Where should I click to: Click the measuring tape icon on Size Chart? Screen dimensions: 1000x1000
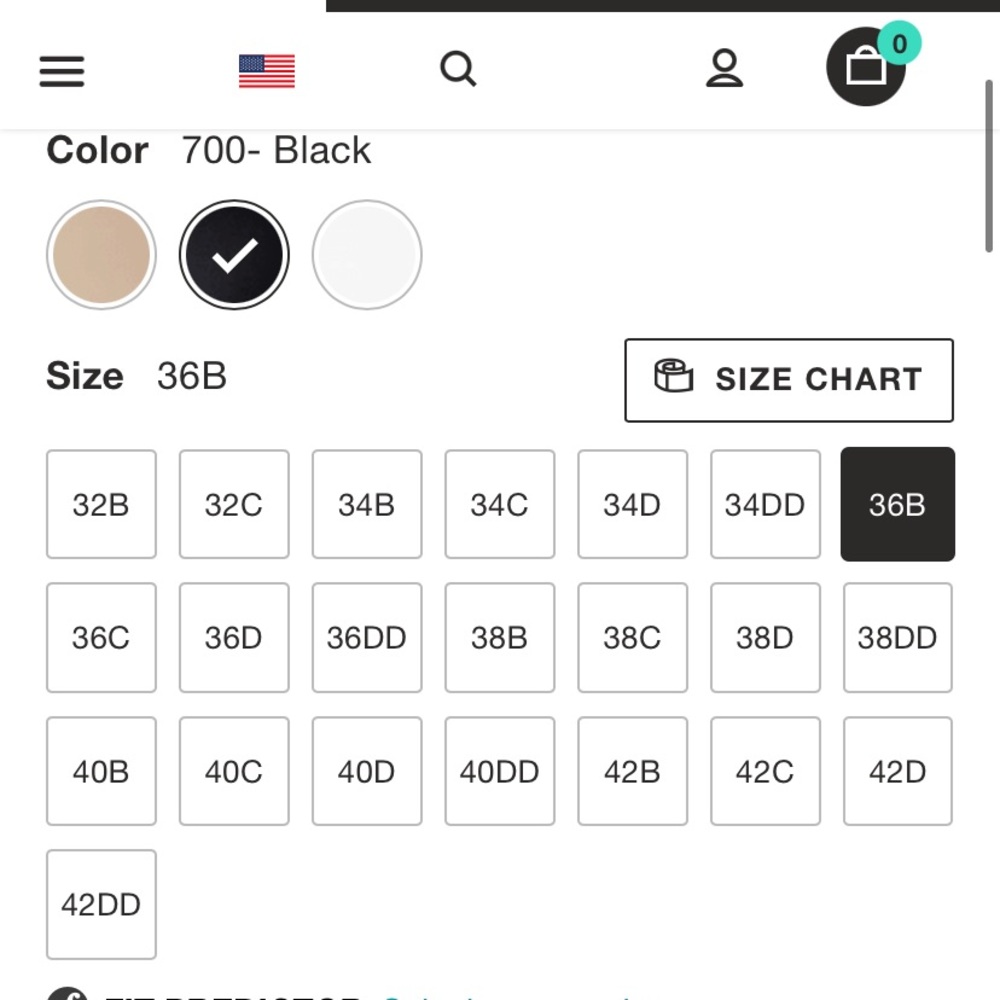[x=674, y=379]
